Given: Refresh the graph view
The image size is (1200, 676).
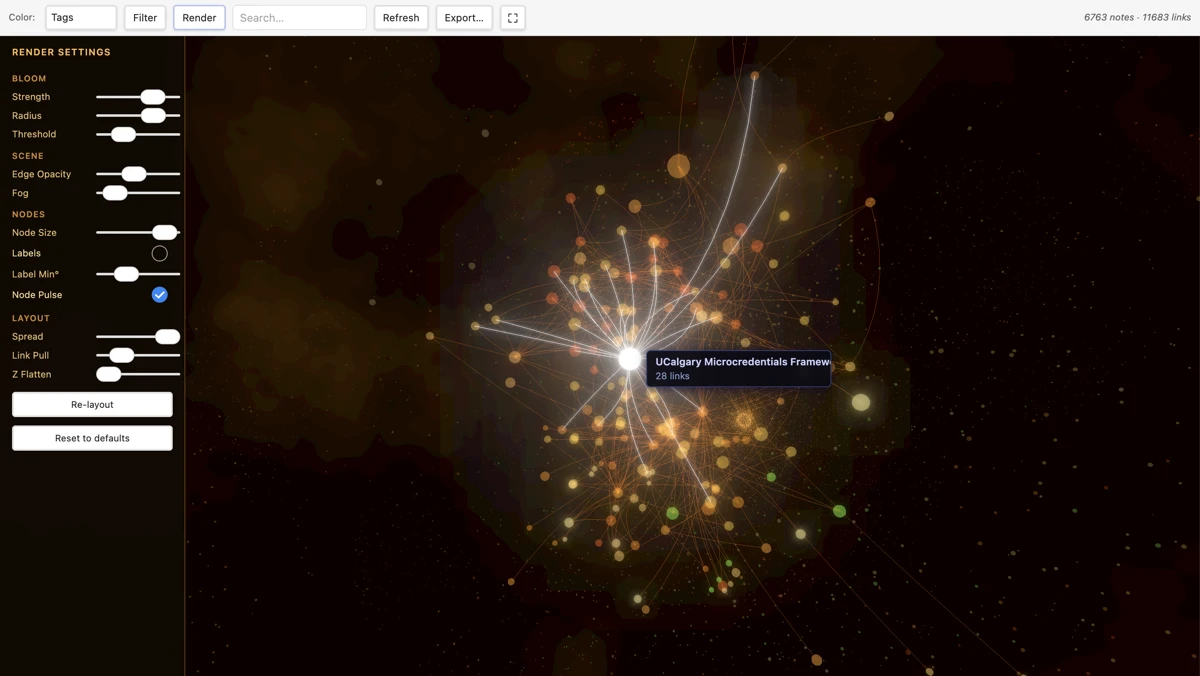Looking at the screenshot, I should [x=401, y=17].
